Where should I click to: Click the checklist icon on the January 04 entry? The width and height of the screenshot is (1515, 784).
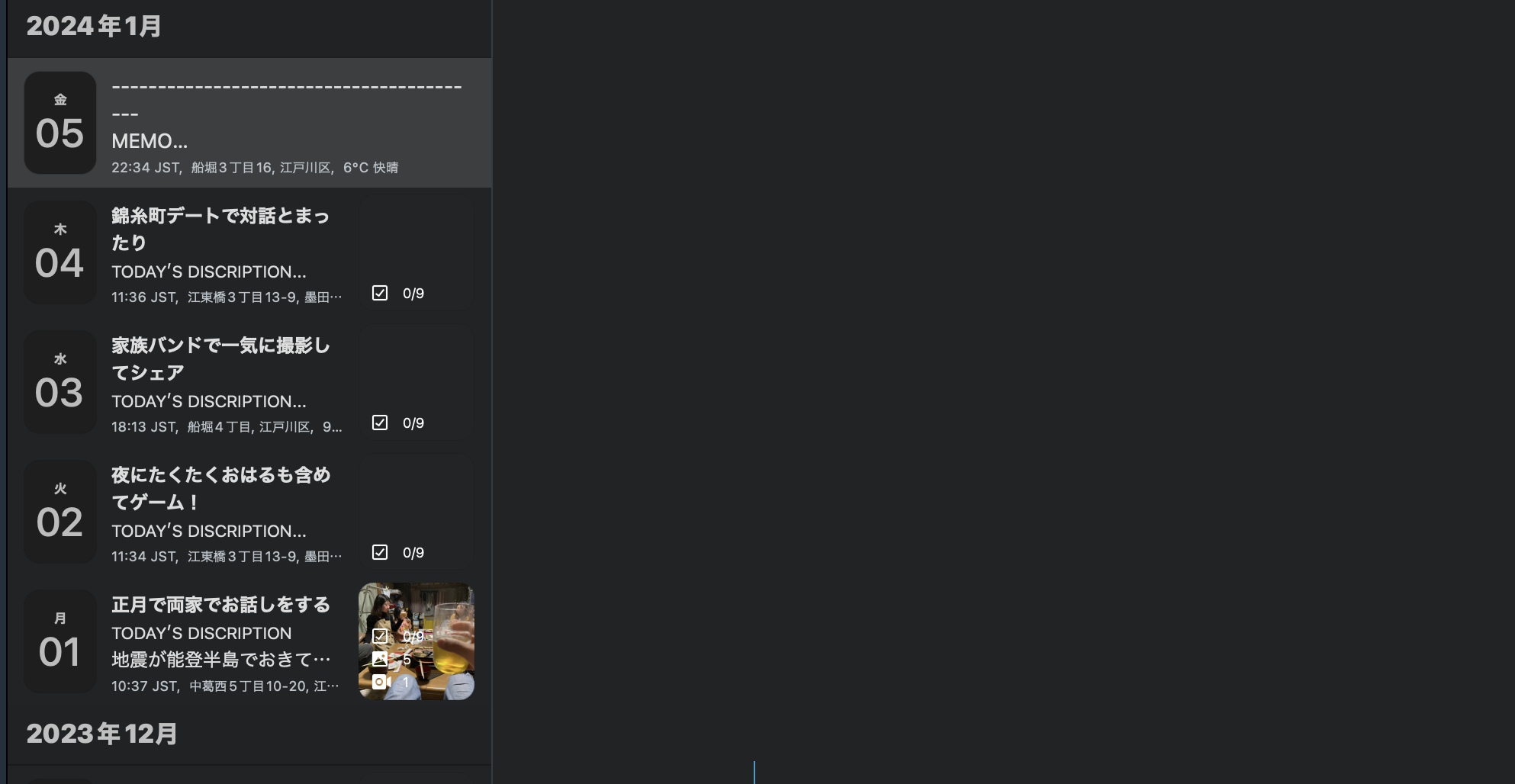pyautogui.click(x=380, y=293)
